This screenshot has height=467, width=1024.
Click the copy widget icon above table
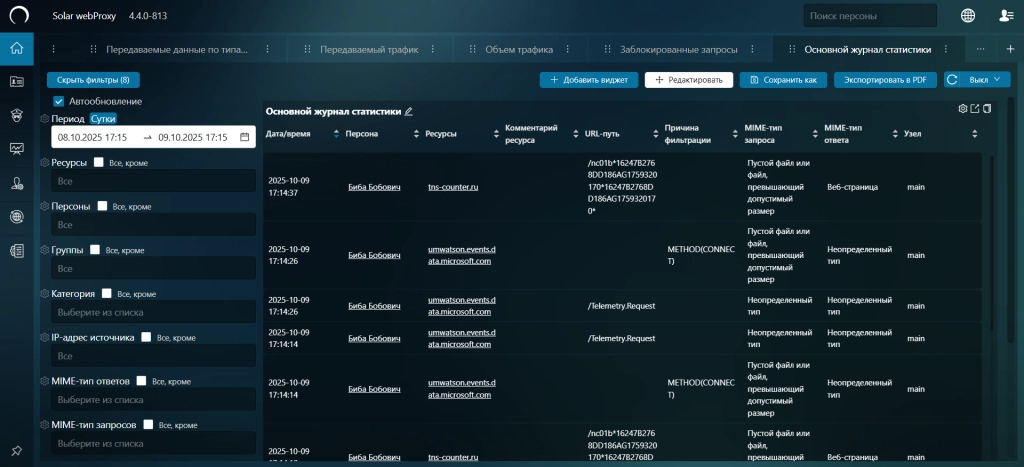pos(987,108)
